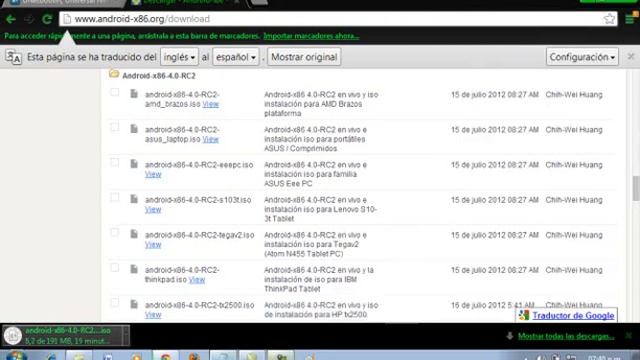This screenshot has width=640, height=360.
Task: Open View link for tegav2.iso
Action: [x=153, y=245]
